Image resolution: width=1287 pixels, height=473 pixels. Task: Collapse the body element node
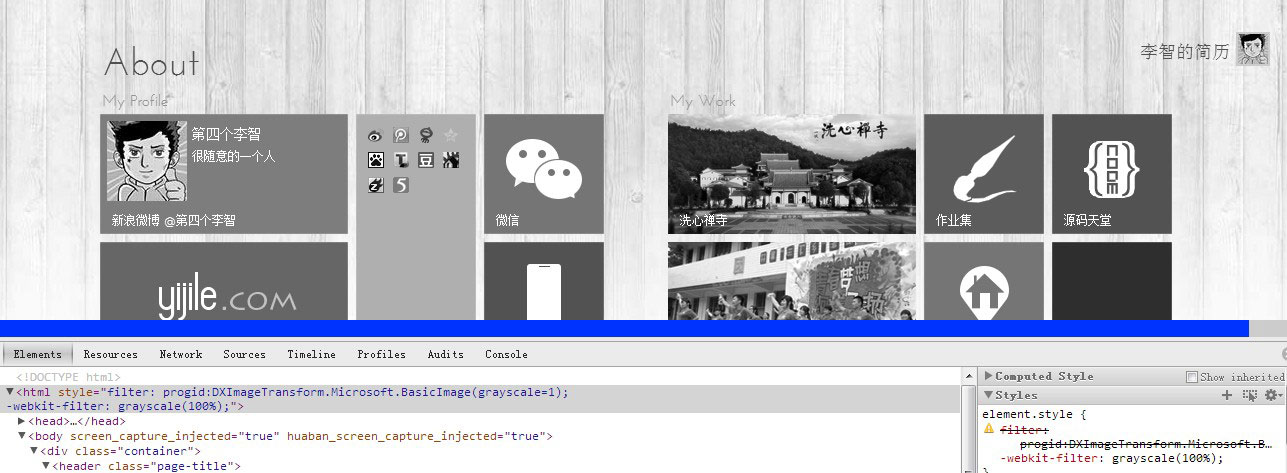pos(22,436)
